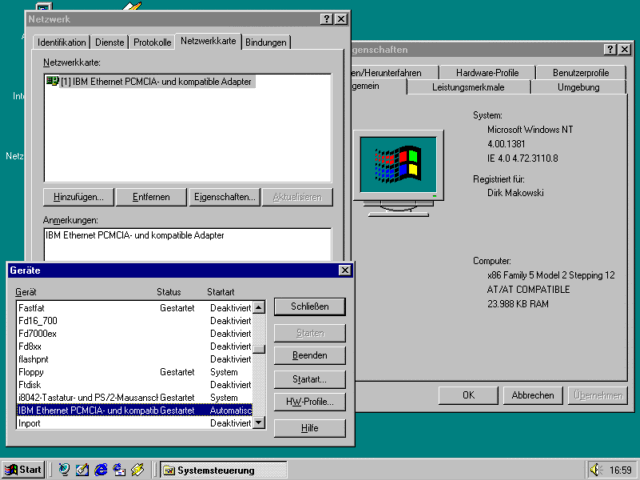Select the Floppy device row

point(135,372)
